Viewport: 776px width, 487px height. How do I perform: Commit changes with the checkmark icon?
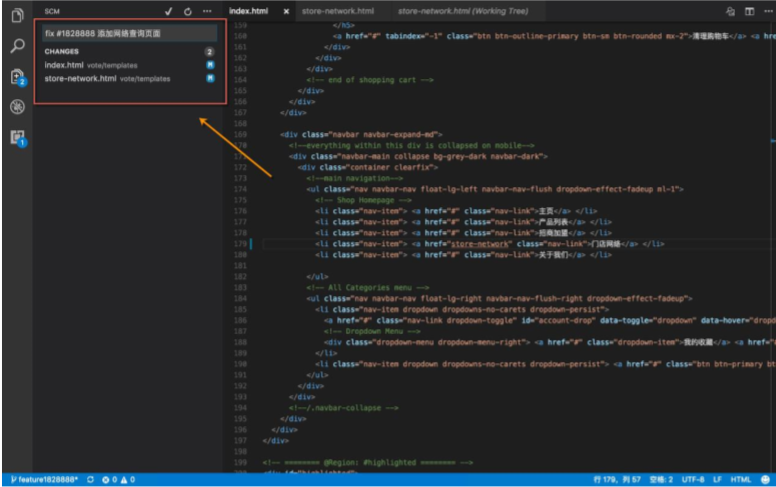click(169, 11)
